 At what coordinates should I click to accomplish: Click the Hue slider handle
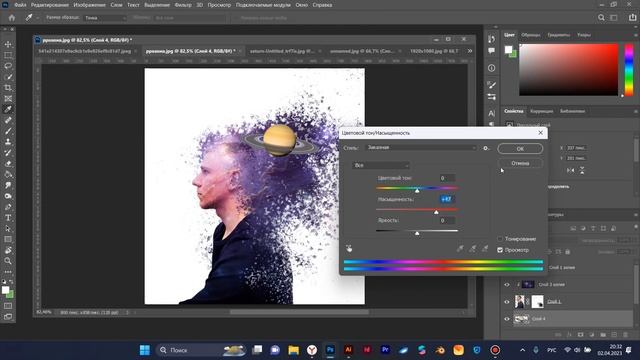click(417, 191)
